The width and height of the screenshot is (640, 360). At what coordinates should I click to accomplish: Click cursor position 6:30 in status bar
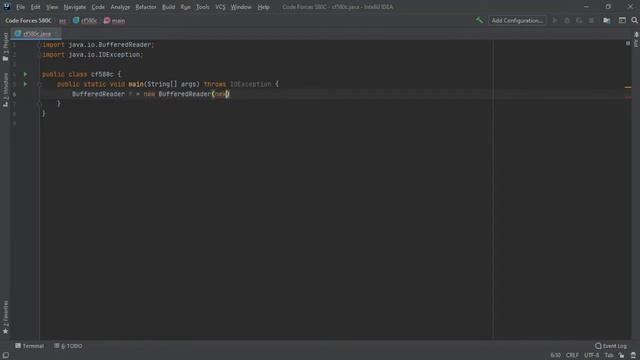[x=555, y=356]
